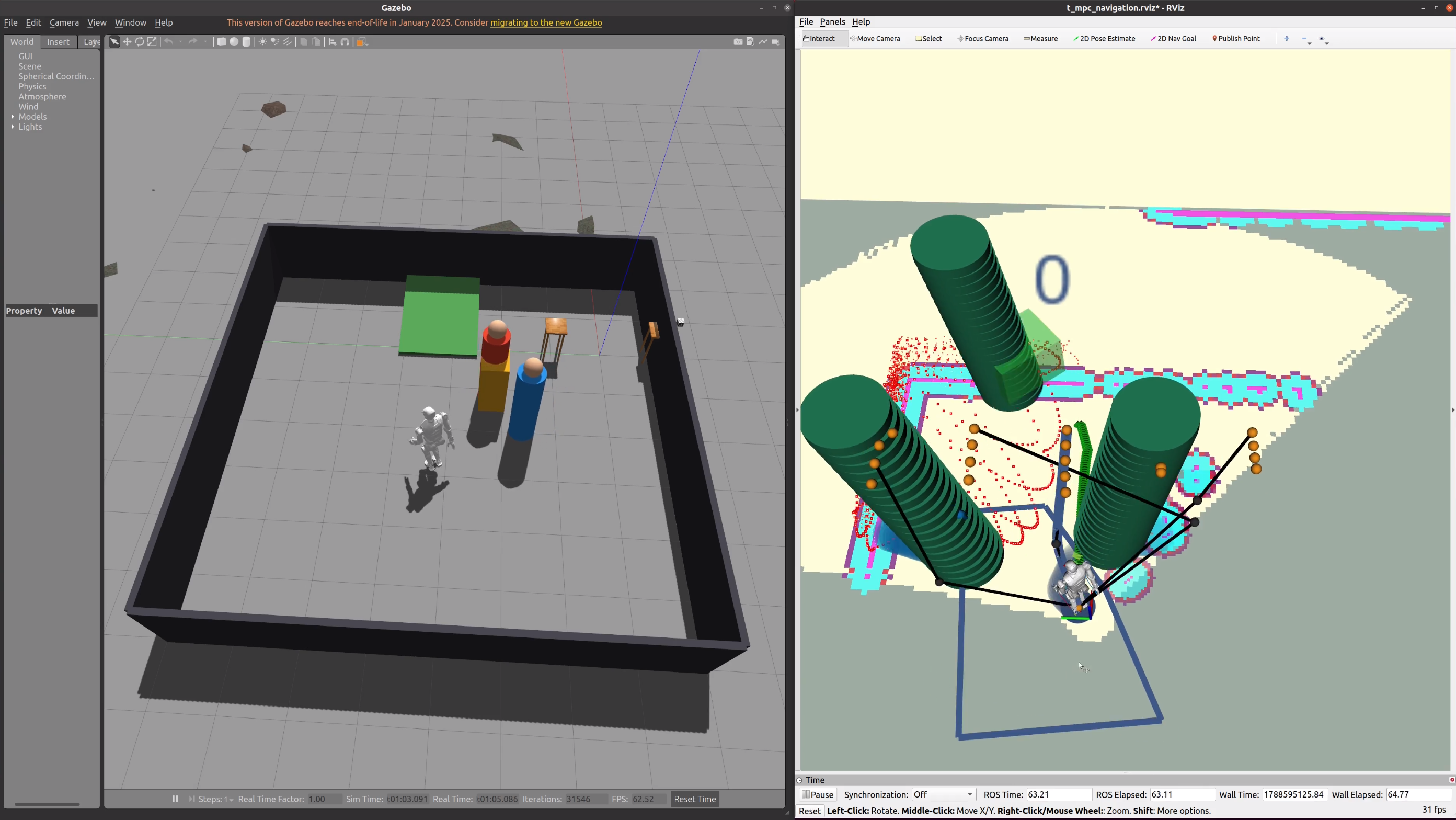Open dropdown arrow beside the minus tool
1456x820 pixels.
pyautogui.click(x=1310, y=43)
